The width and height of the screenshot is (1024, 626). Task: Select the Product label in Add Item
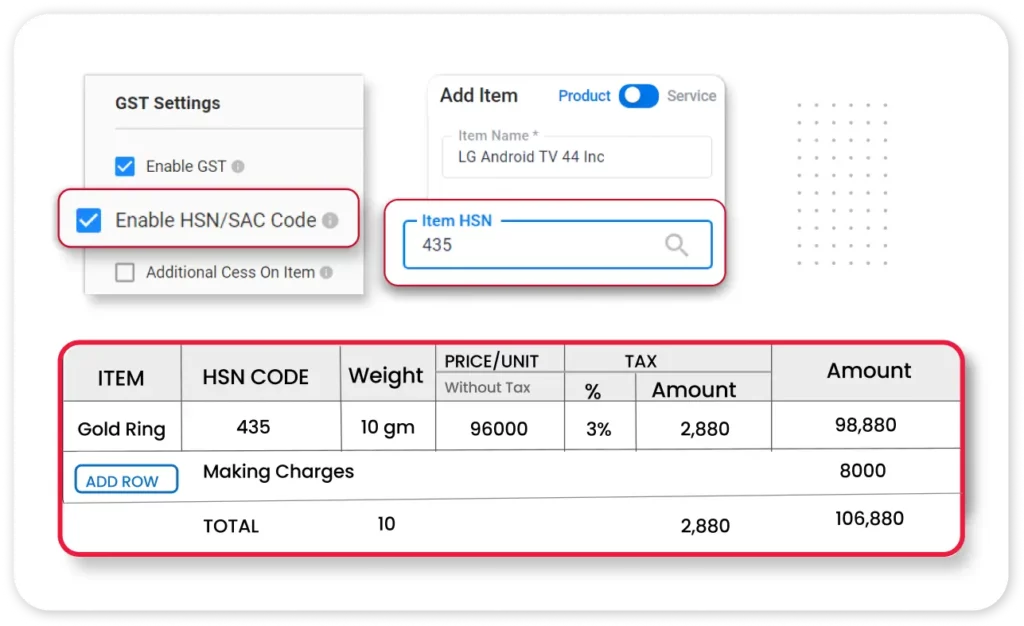[x=584, y=96]
